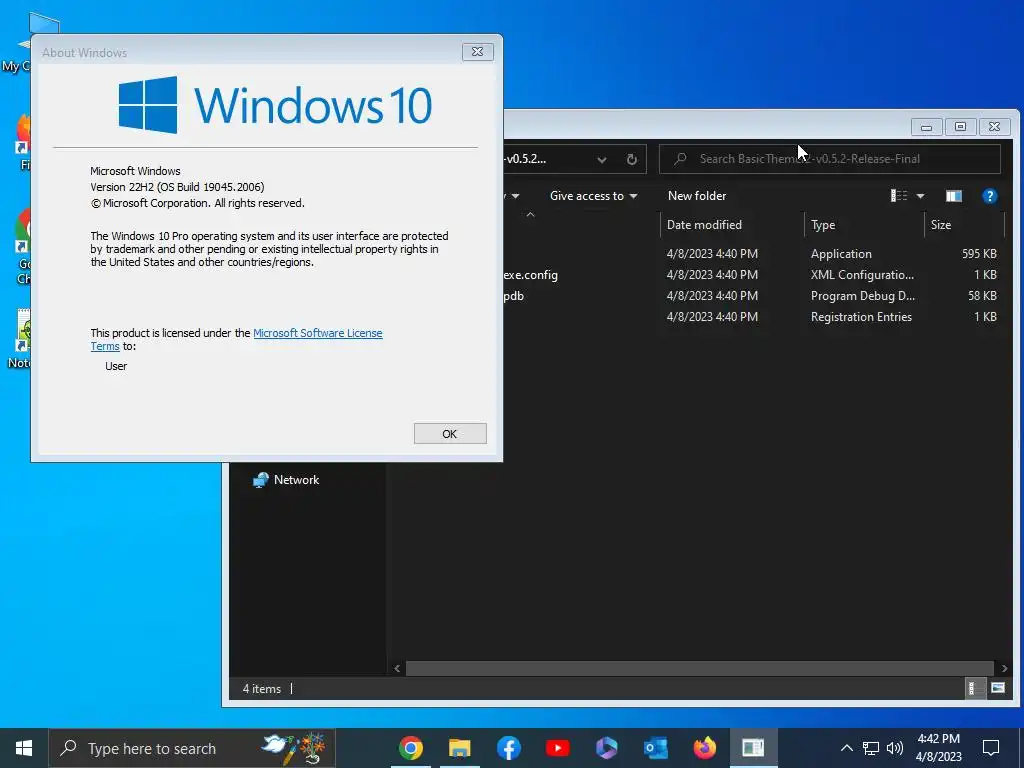The height and width of the screenshot is (768, 1024).
Task: Open Microsoft Clipchamp taskbar icon
Action: [x=607, y=748]
